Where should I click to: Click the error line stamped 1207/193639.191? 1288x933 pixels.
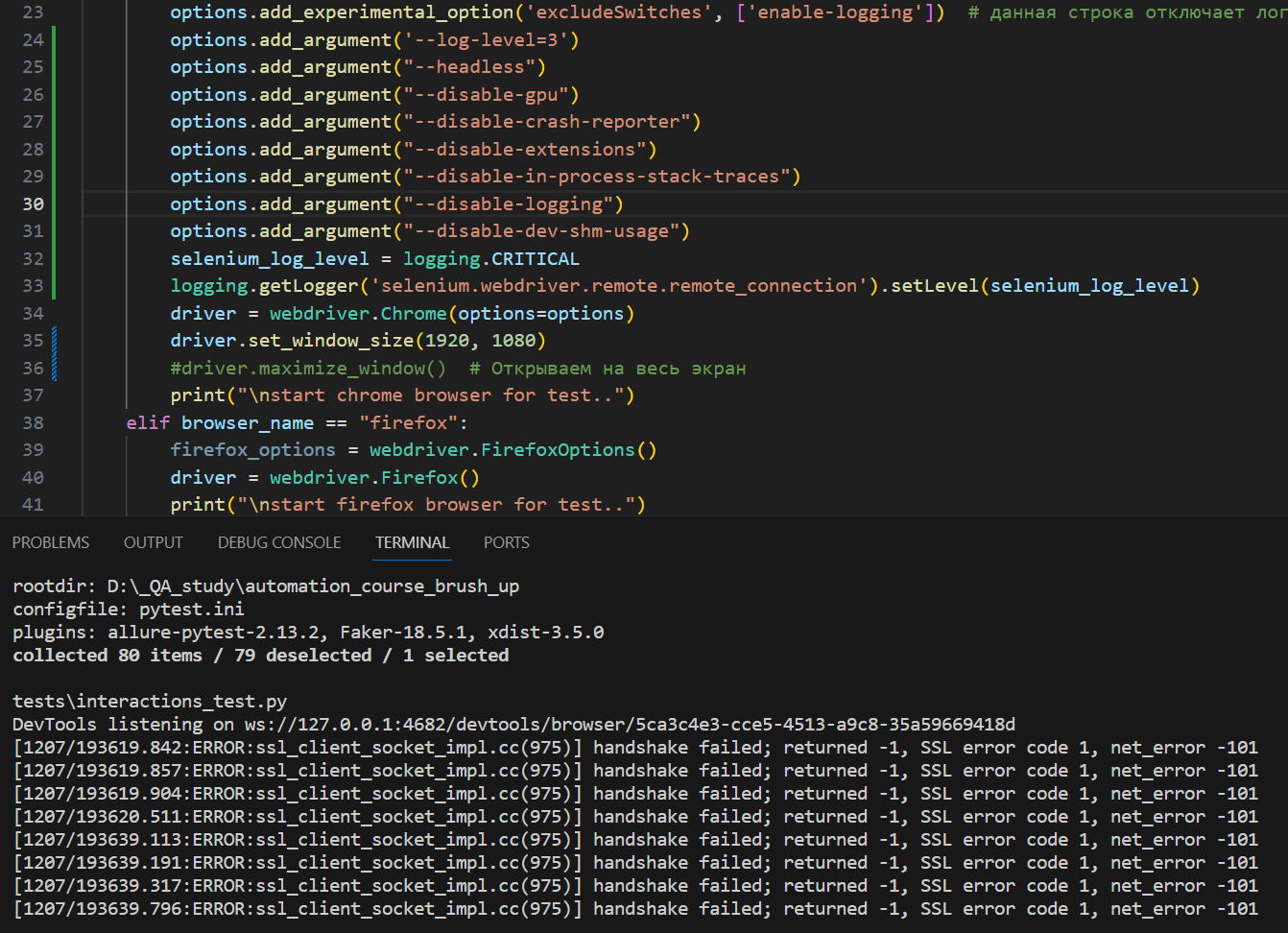click(635, 863)
